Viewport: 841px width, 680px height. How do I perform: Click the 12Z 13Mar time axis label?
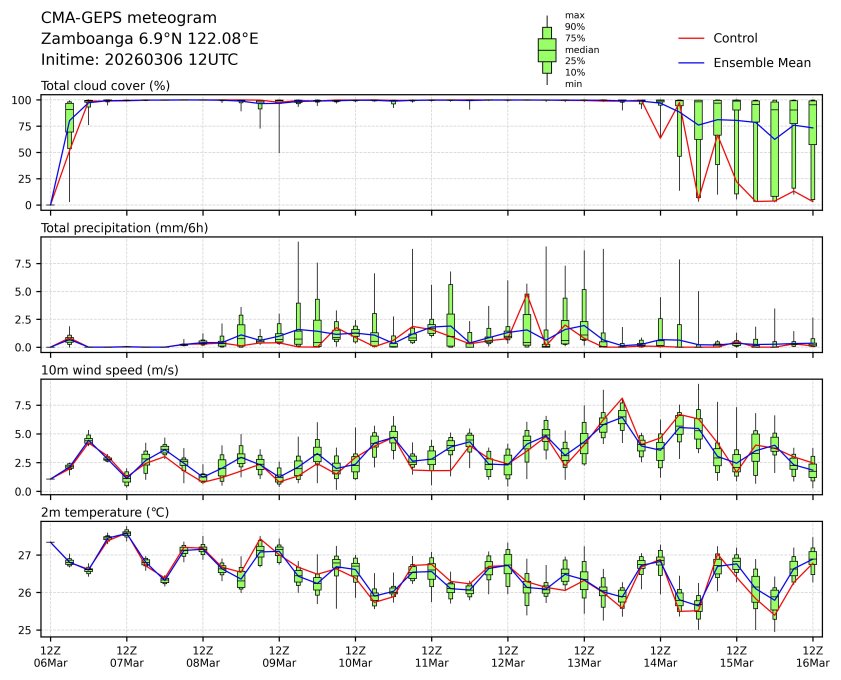pyautogui.click(x=584, y=656)
